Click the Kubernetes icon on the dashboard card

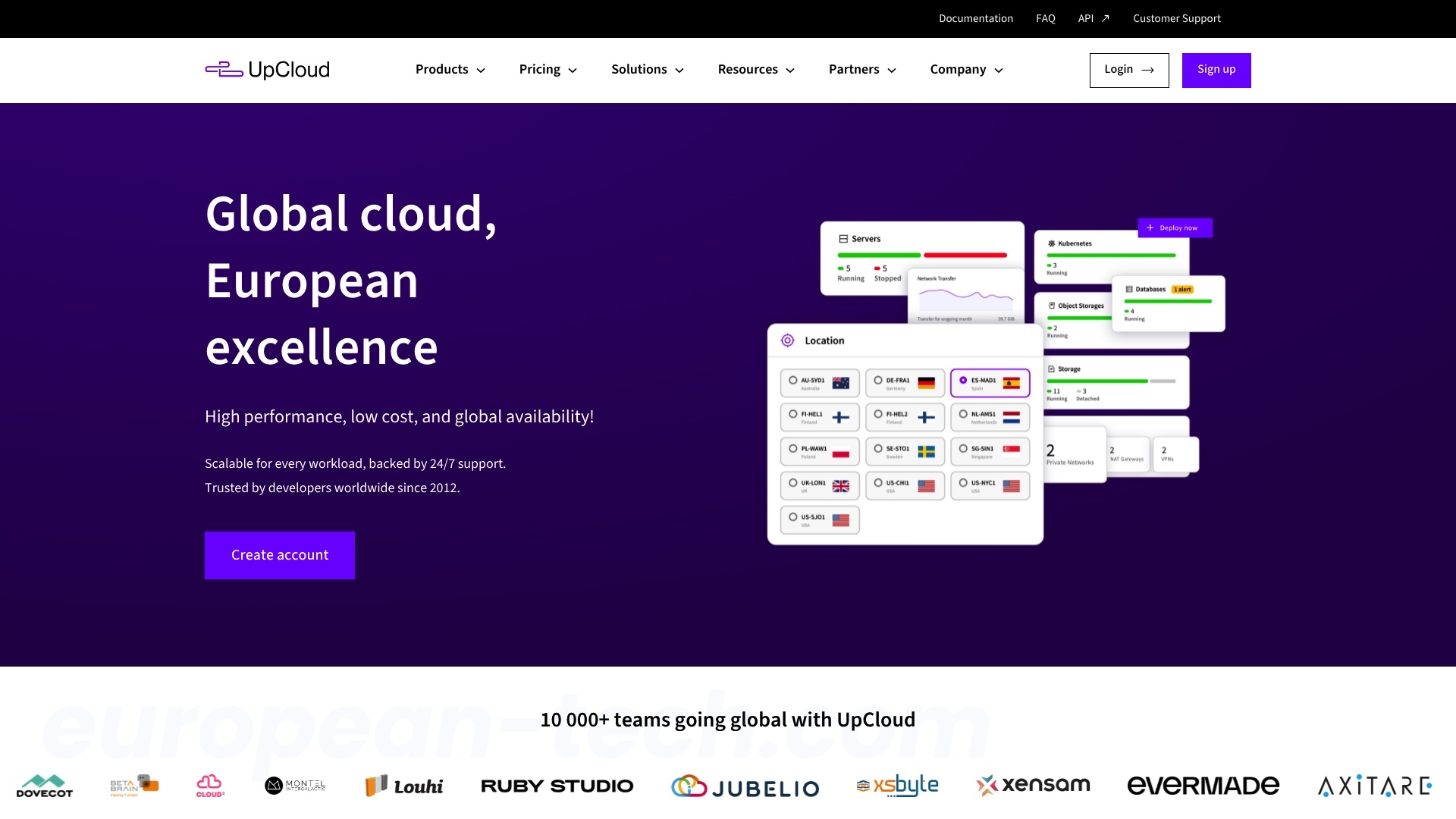pyautogui.click(x=1050, y=243)
